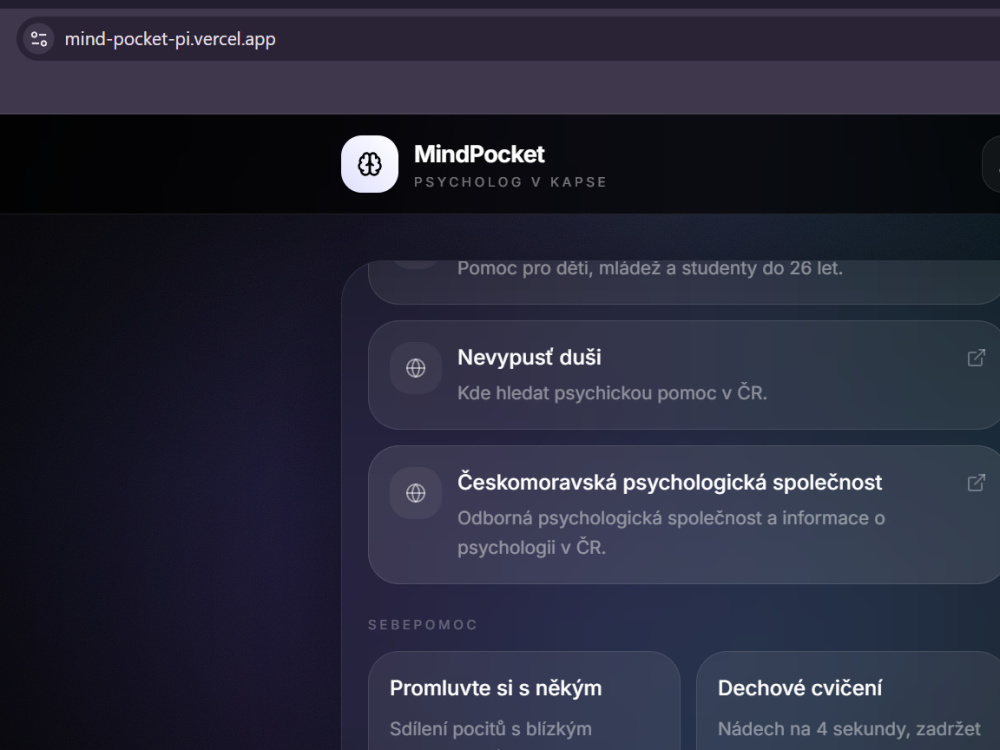
Task: Click external link icon on Českomoravská psychologická společnost
Action: (976, 483)
